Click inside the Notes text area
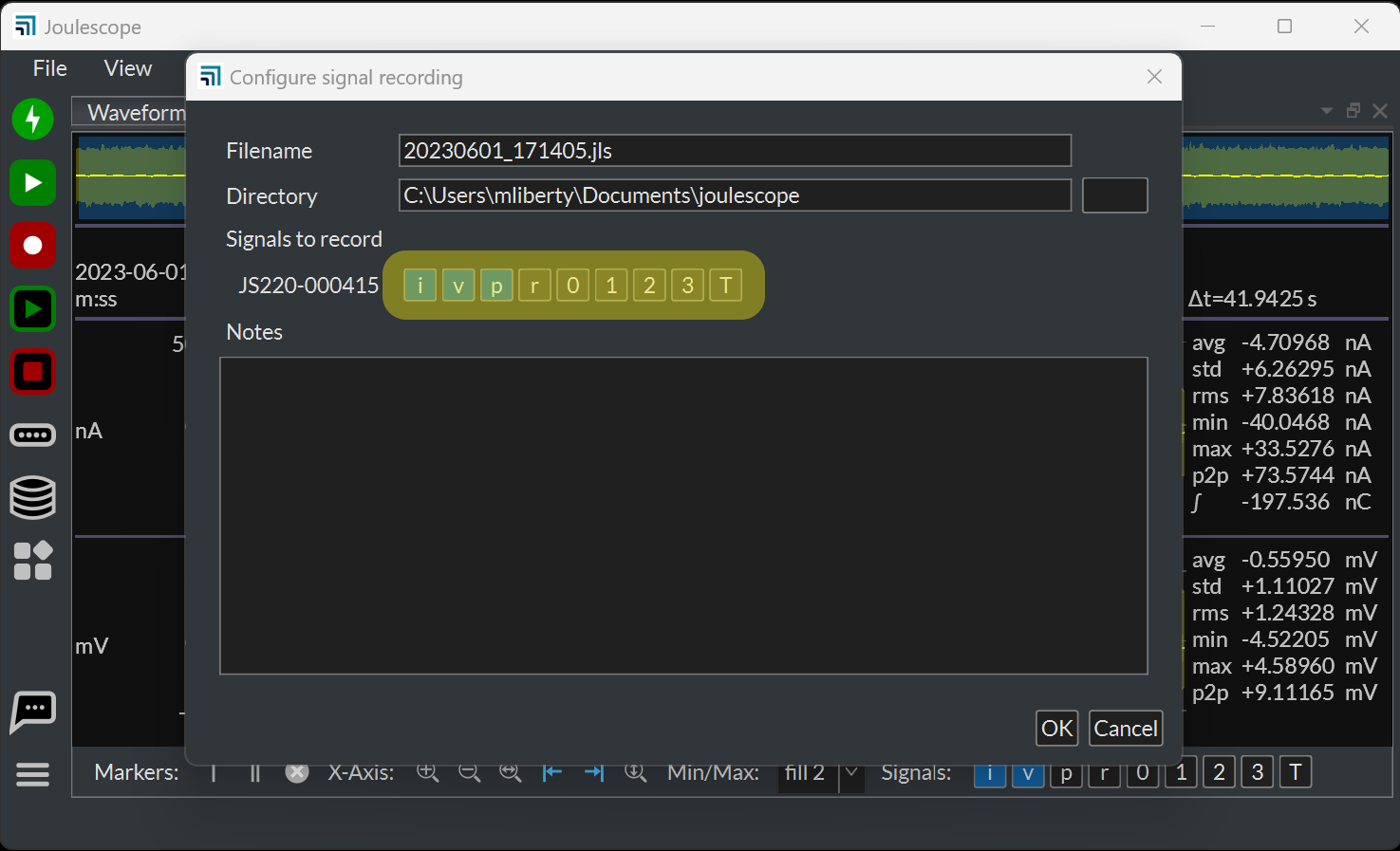 click(x=683, y=516)
